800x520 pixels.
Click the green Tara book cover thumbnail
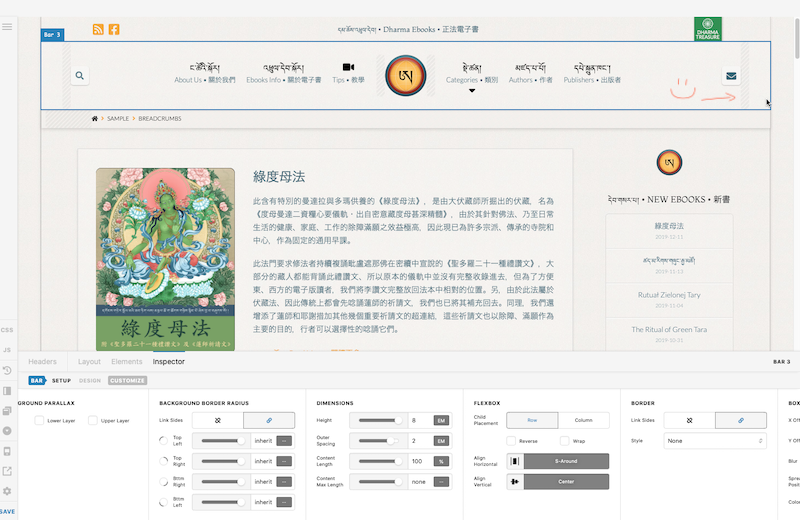tap(165, 259)
